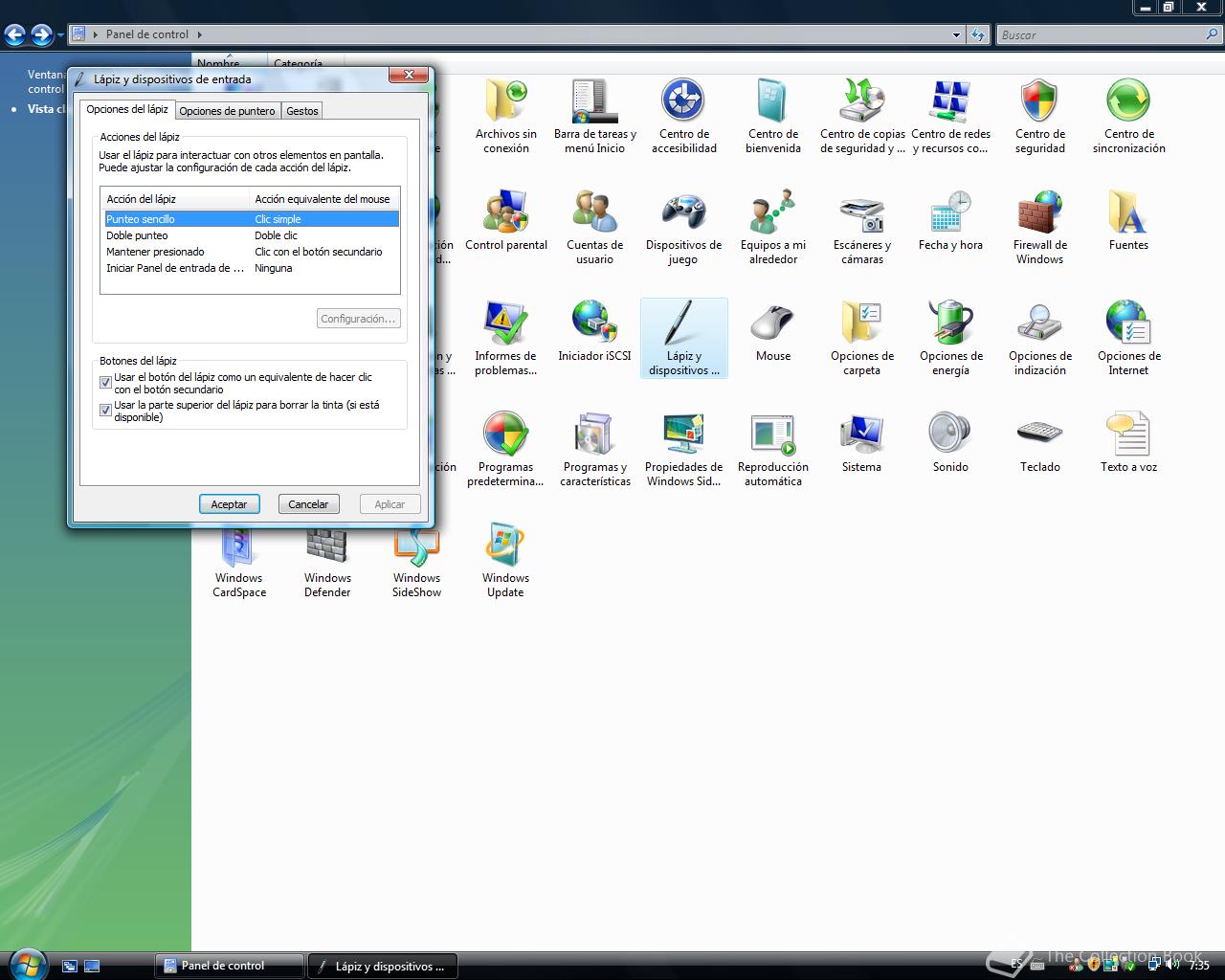
Task: Click Acción del lápiz column header
Action: click(x=175, y=199)
